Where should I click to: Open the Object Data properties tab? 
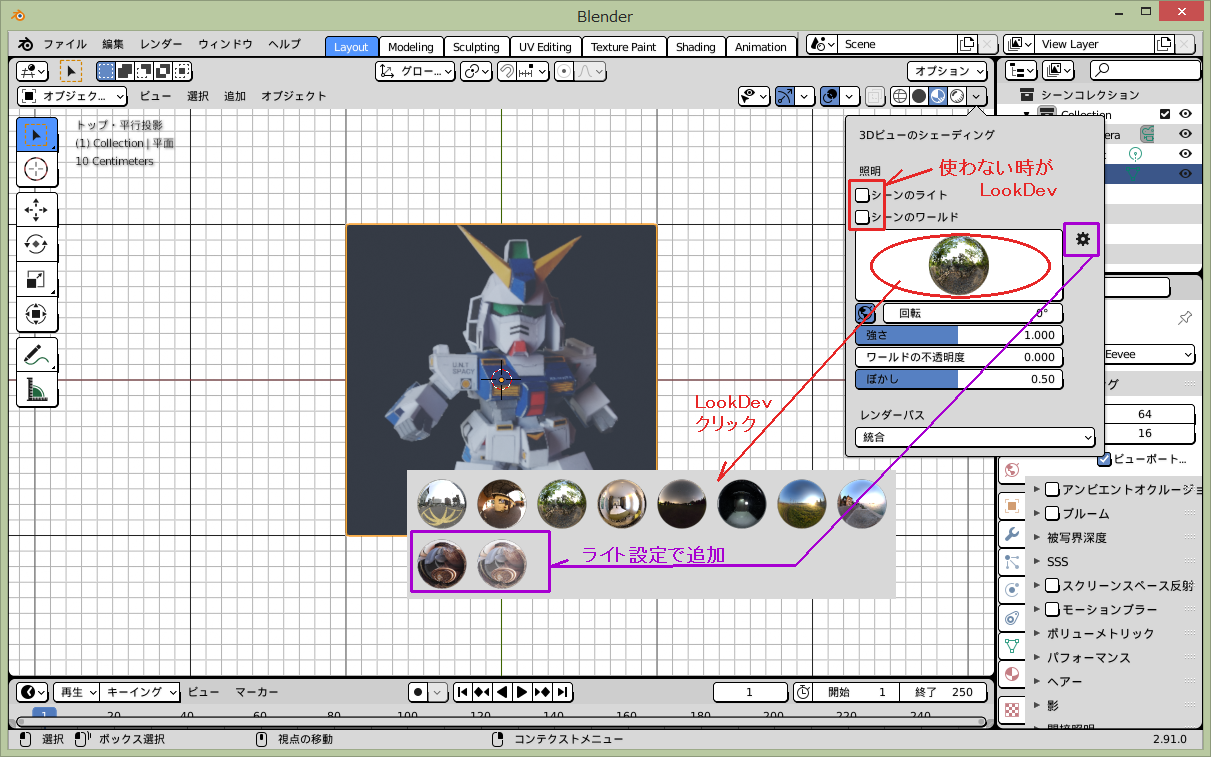1012,646
